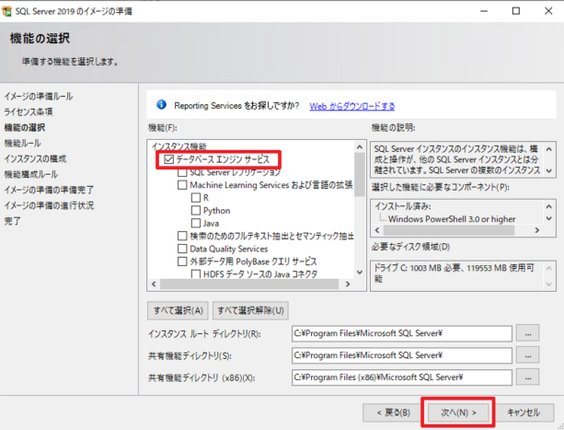Viewport: 564px width, 430px height.
Task: Select the 完了 step in sidebar
Action: 12,221
